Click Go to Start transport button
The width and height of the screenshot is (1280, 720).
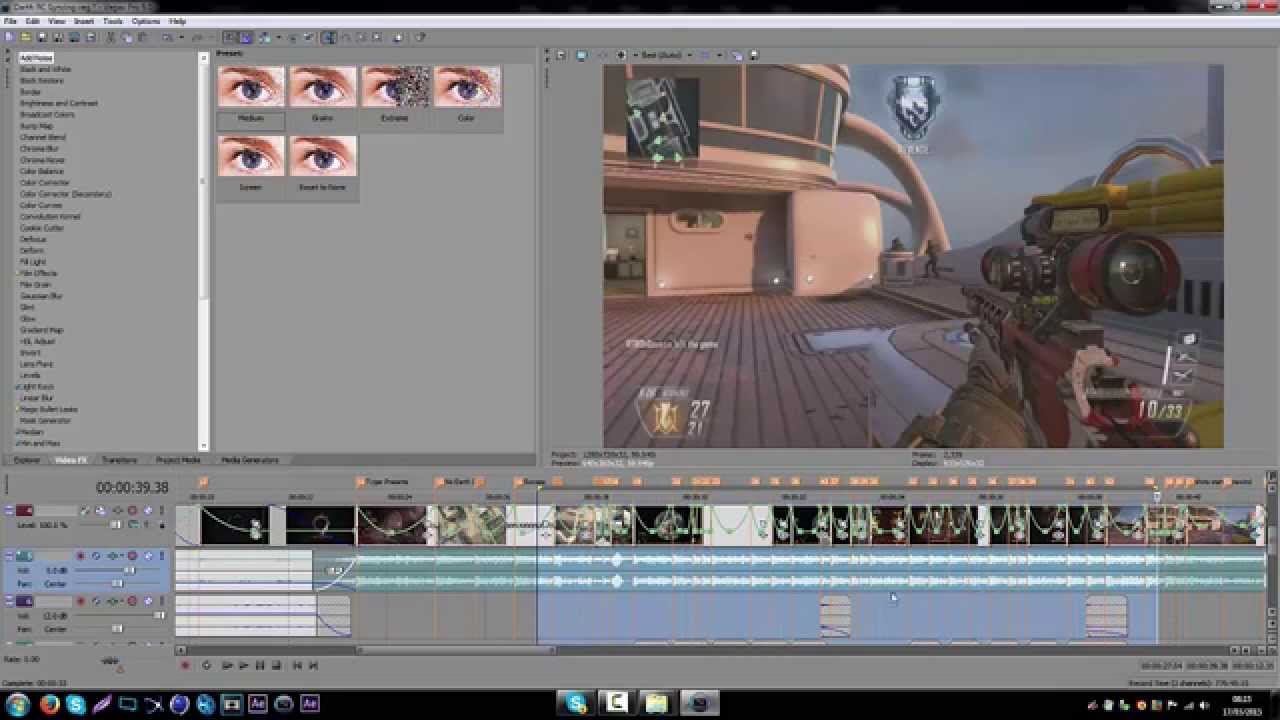[x=296, y=665]
